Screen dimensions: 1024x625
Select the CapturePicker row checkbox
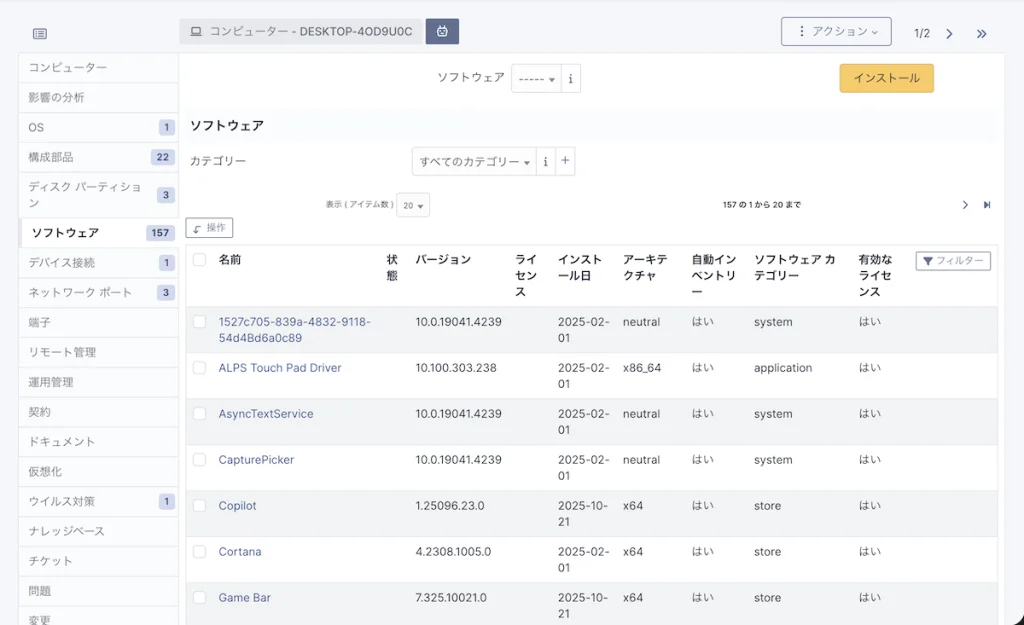[199, 460]
